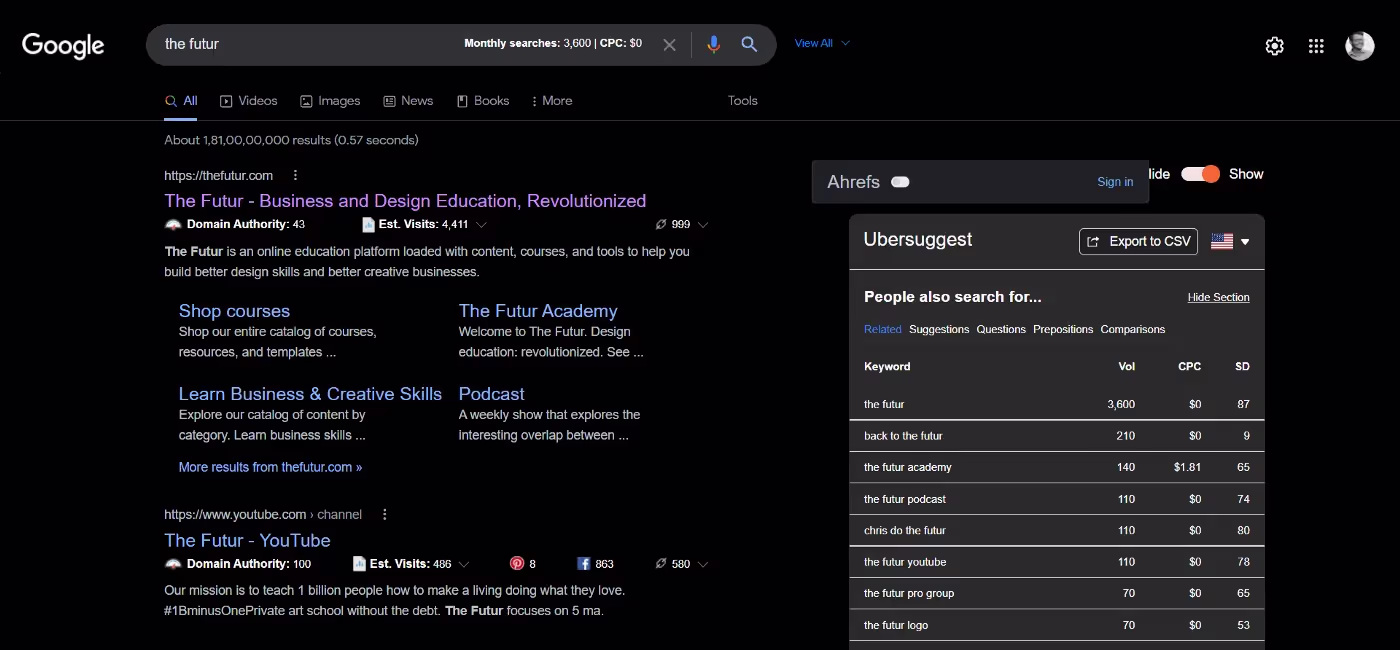Open More results from thefutur.com
Screen dimensions: 1400x650
click(270, 467)
